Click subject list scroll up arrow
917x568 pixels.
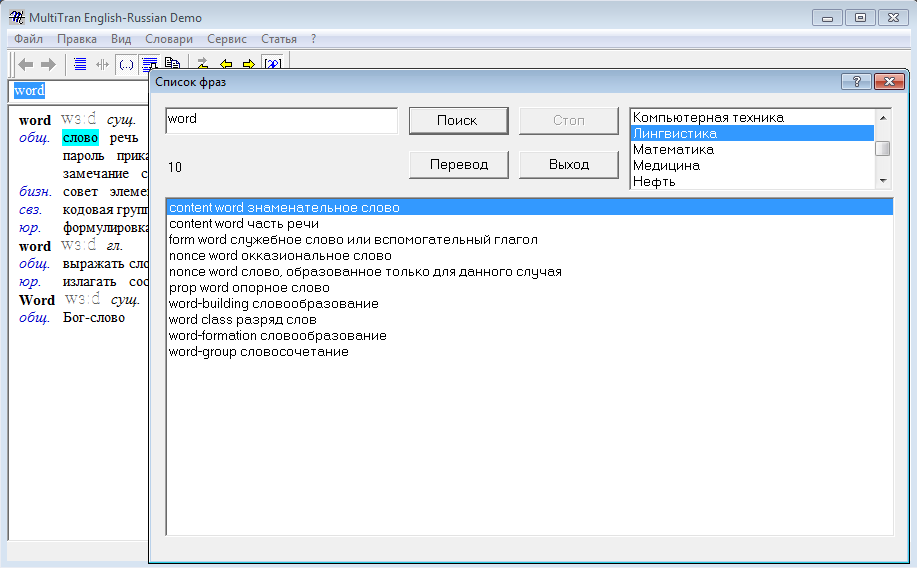click(882, 118)
